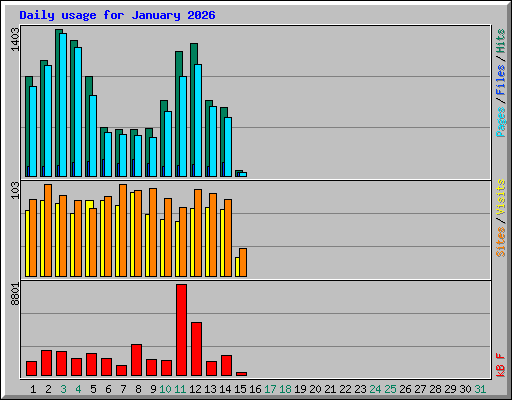
Task: Click the cyan Pages bar for day 10
Action: point(168,144)
